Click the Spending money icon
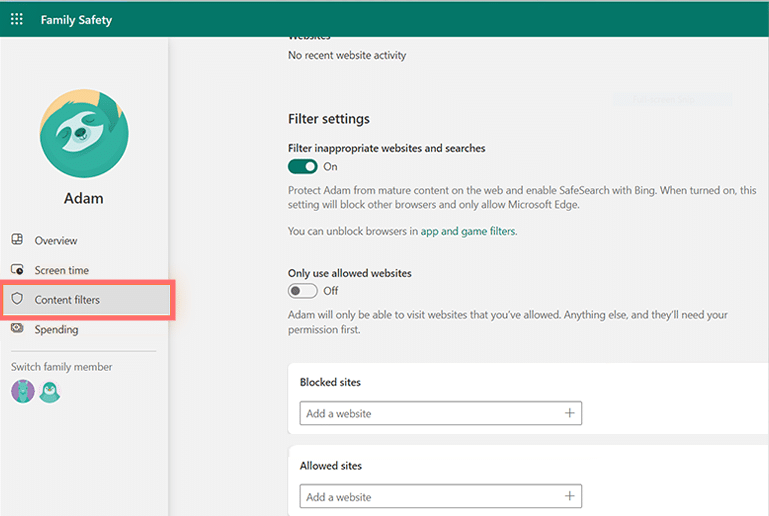Image resolution: width=769 pixels, height=516 pixels. click(x=17, y=328)
